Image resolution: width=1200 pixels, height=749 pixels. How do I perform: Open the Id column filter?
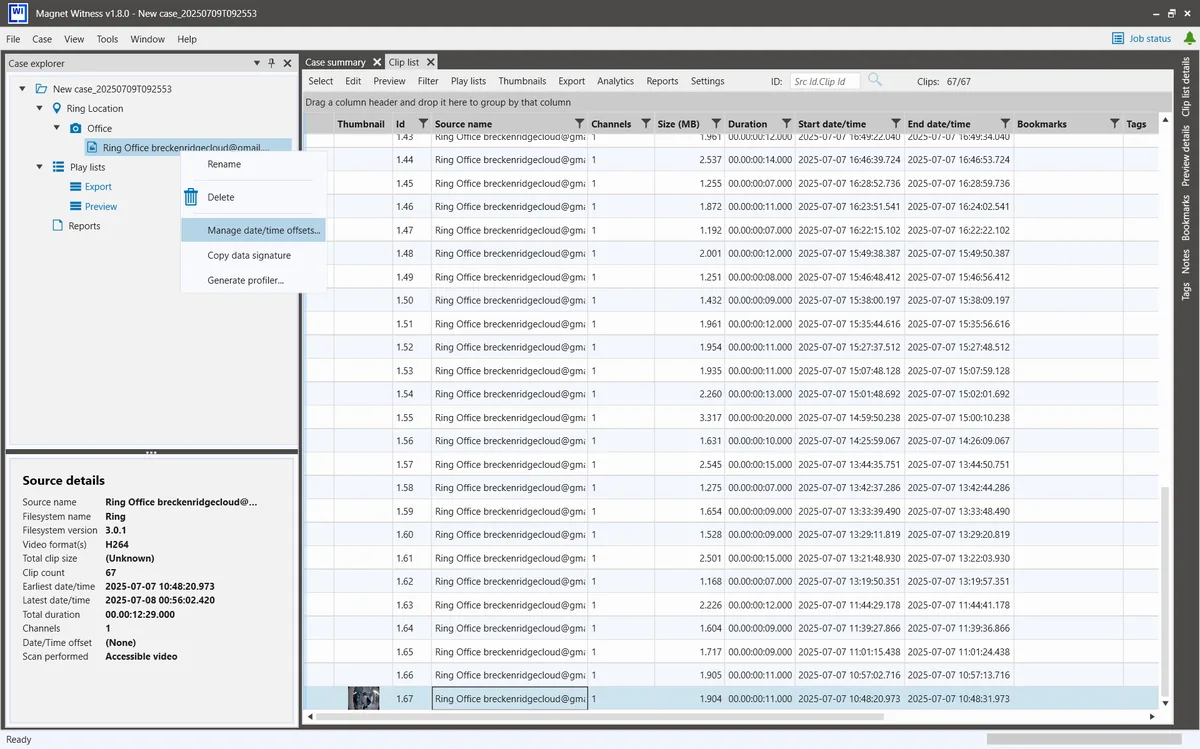point(422,124)
